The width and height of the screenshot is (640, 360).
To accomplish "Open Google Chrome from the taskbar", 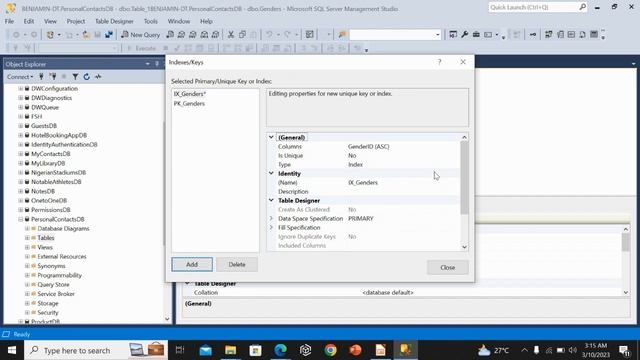I will [330, 350].
